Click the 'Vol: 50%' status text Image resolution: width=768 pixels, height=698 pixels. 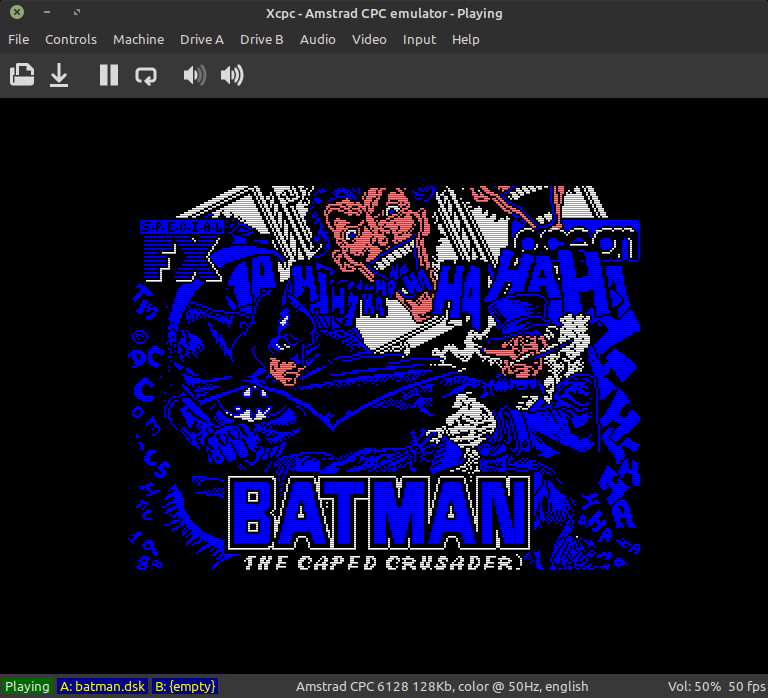tap(694, 686)
